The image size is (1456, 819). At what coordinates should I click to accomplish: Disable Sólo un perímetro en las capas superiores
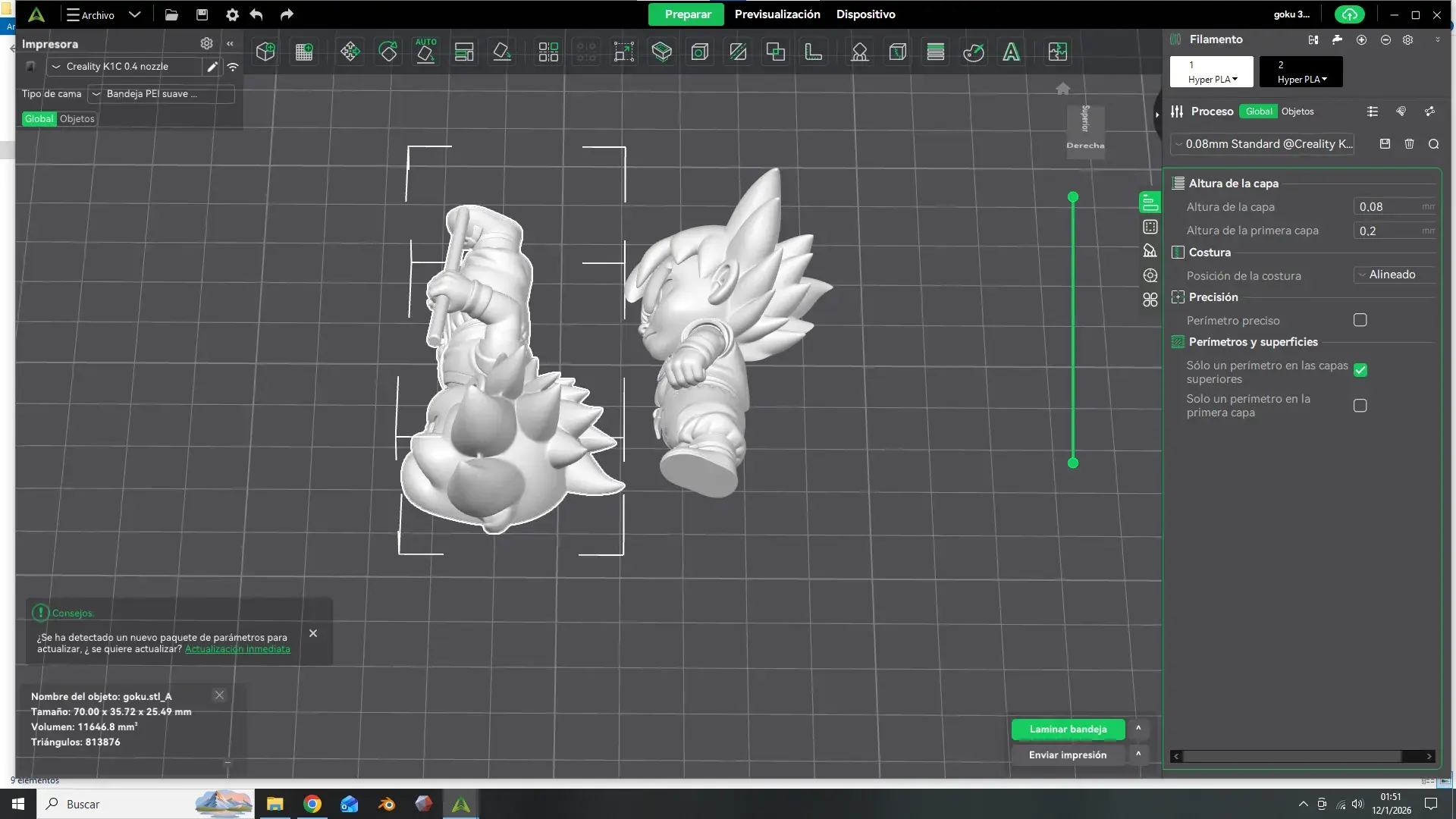pyautogui.click(x=1360, y=370)
